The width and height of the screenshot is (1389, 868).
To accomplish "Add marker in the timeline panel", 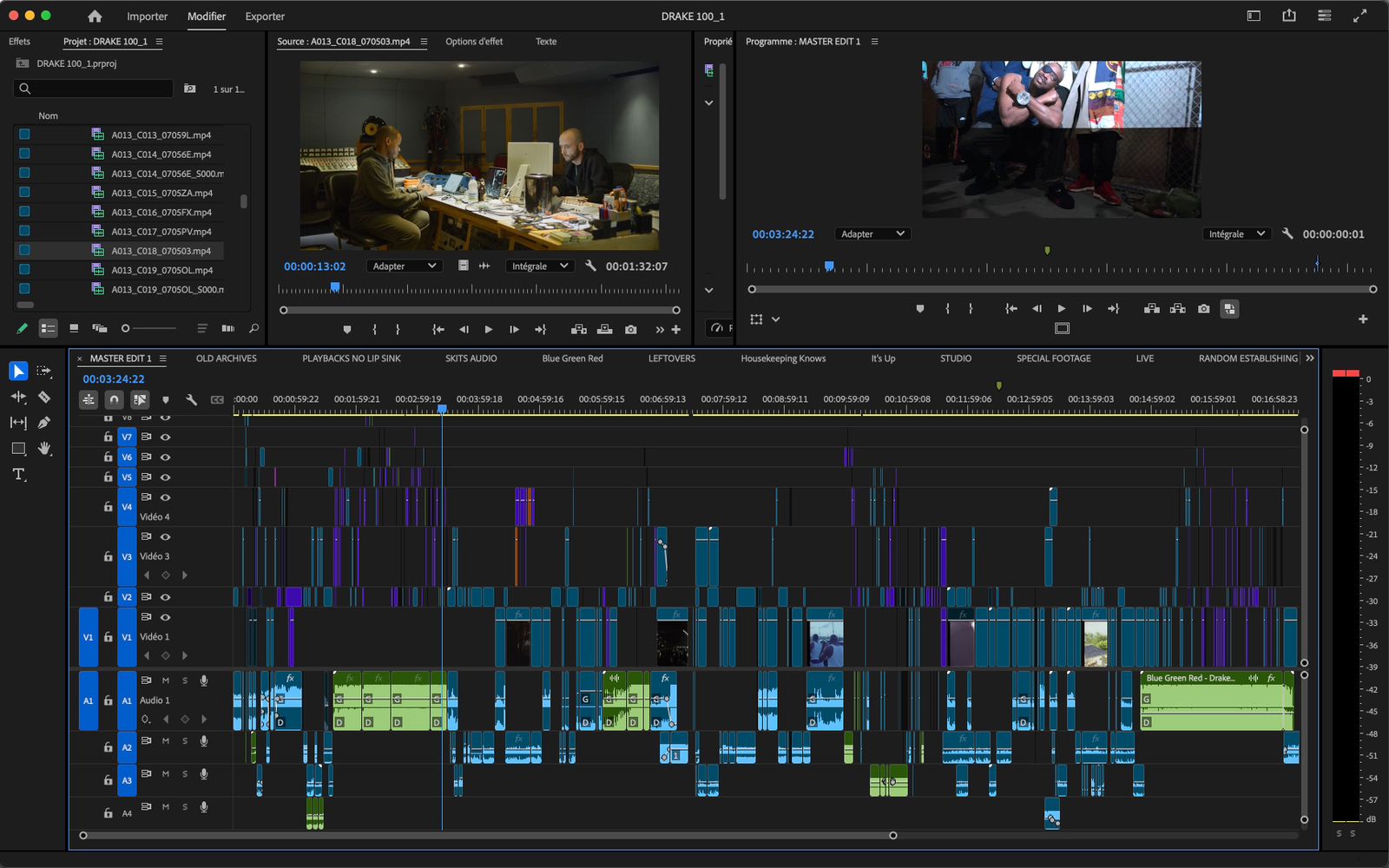I will (165, 400).
